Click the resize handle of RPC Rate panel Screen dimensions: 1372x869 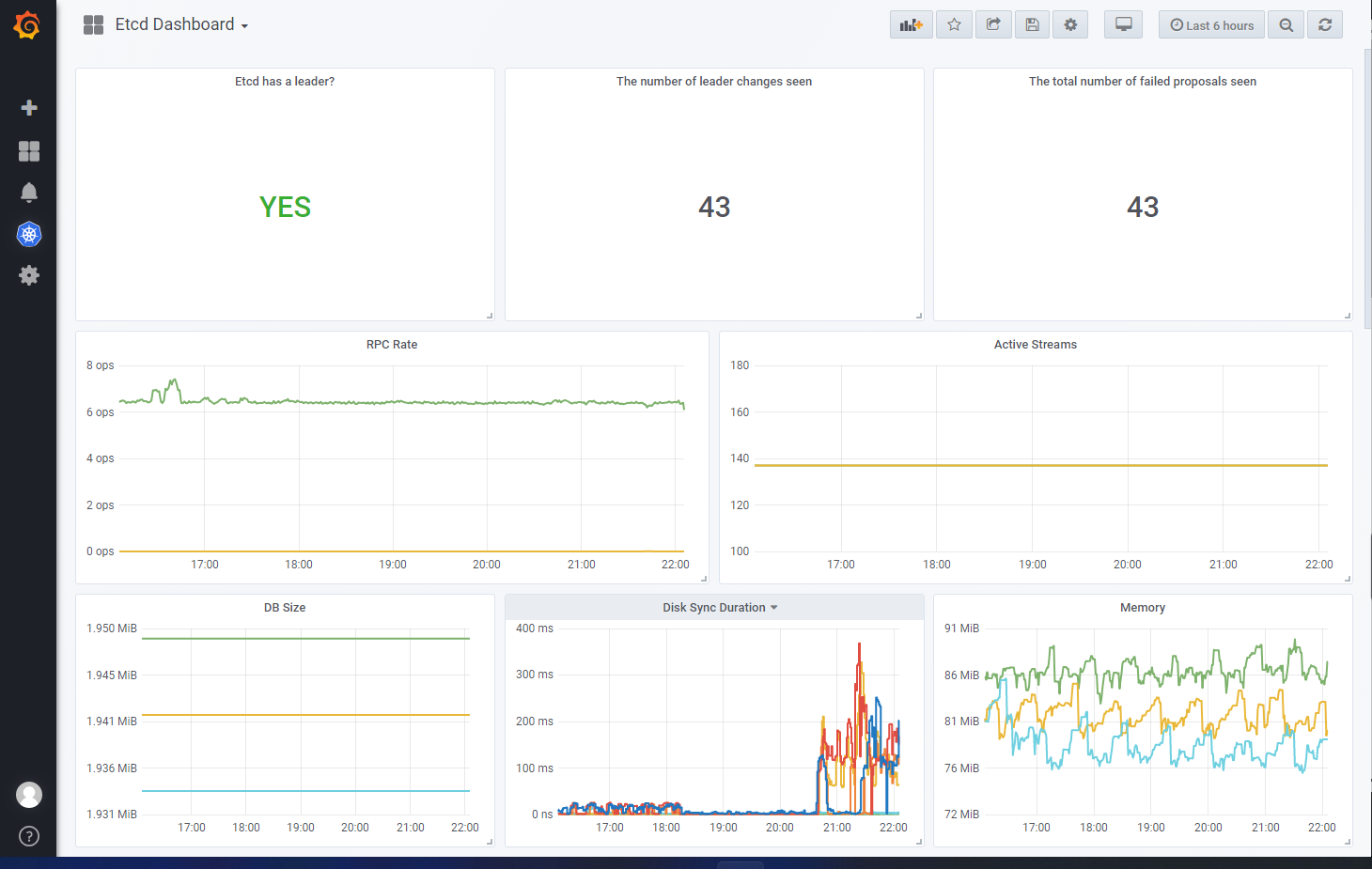(704, 579)
